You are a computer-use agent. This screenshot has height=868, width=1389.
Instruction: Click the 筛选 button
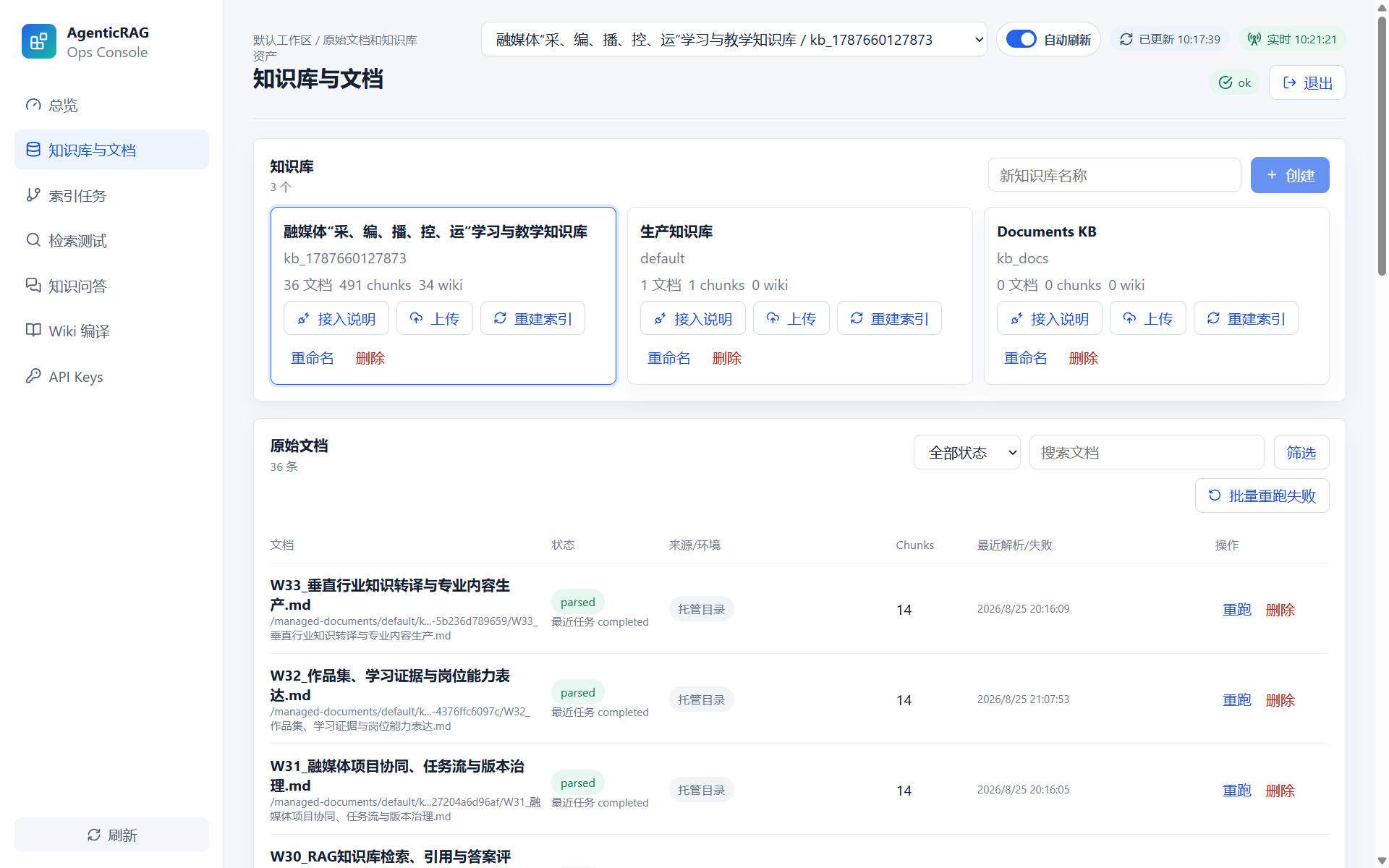1301,452
